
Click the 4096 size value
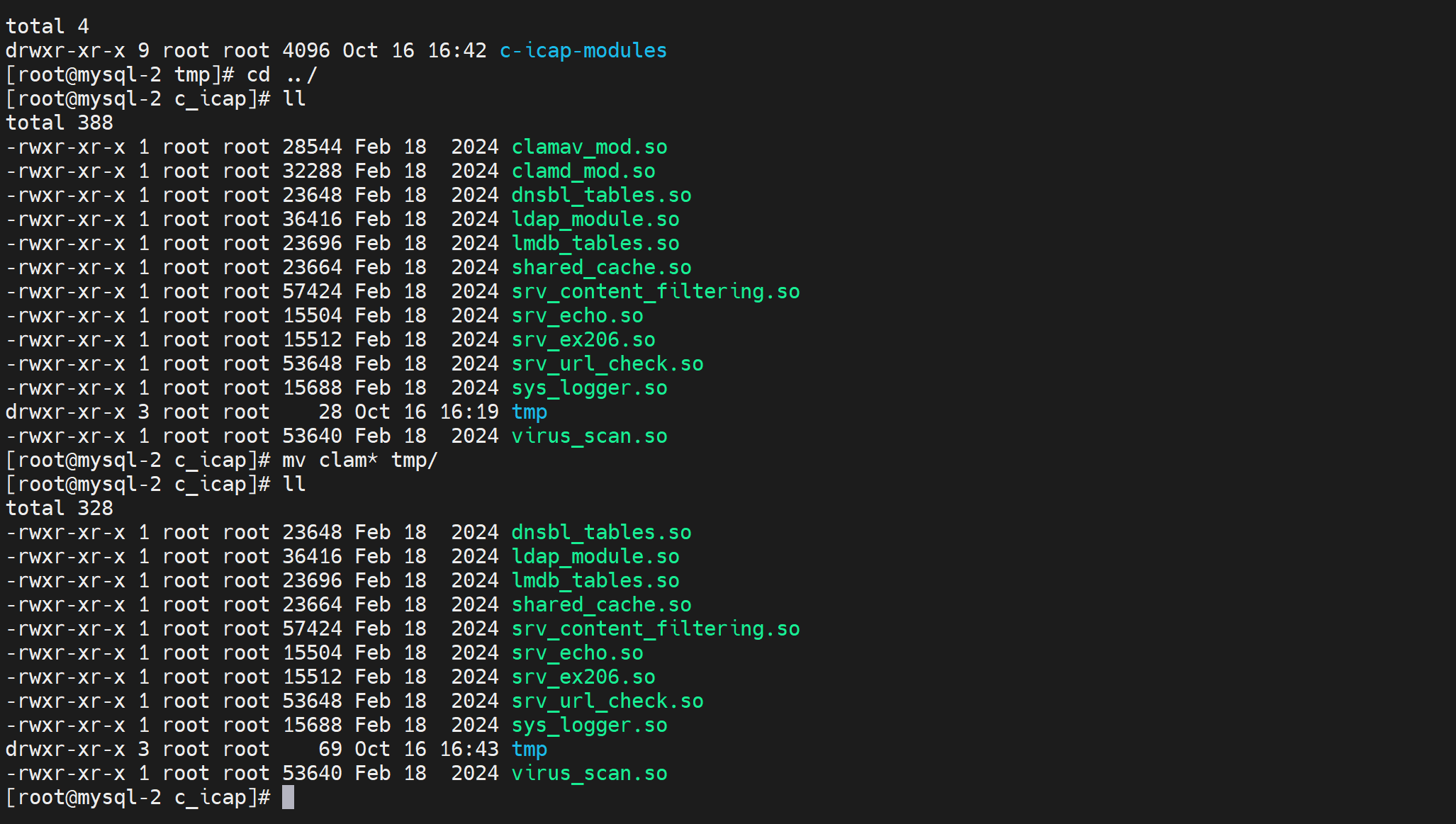pyautogui.click(x=306, y=51)
